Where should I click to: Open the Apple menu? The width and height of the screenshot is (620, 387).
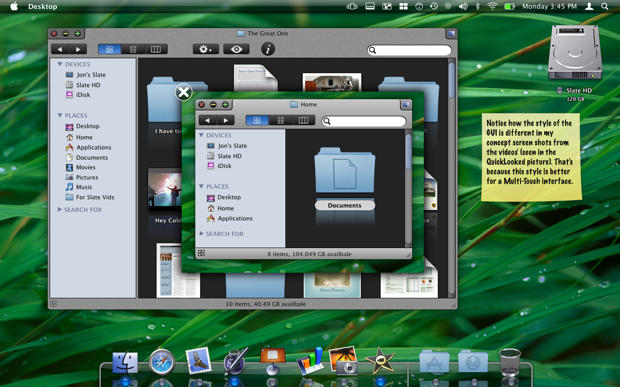point(14,6)
